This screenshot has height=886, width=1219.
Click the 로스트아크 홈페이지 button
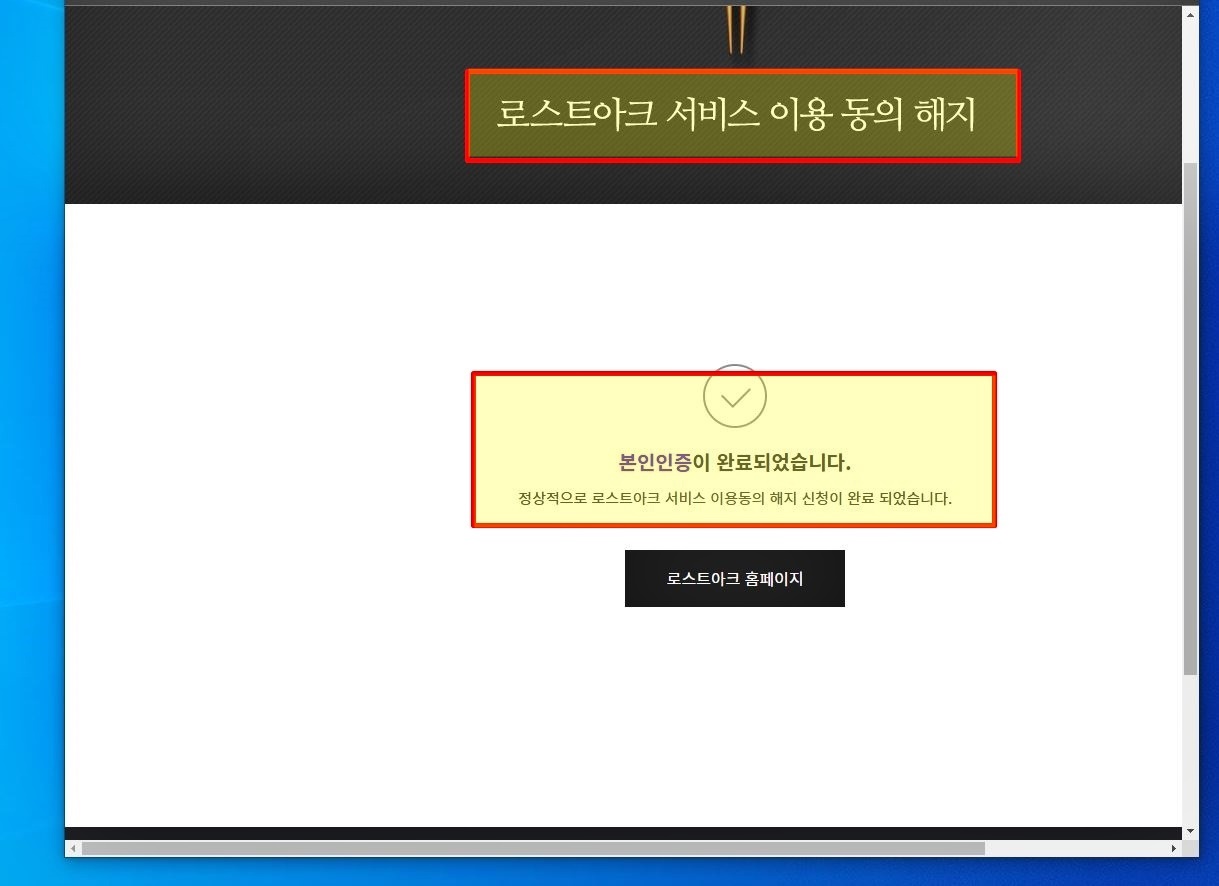(734, 578)
